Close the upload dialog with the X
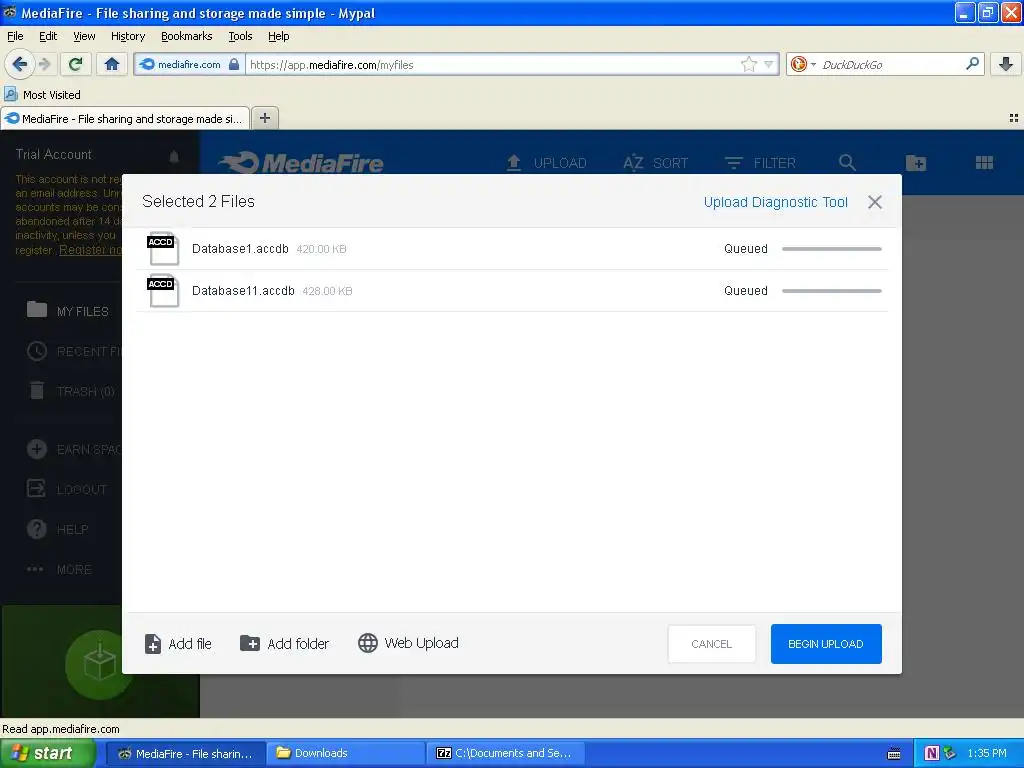Image resolution: width=1024 pixels, height=768 pixels. point(874,202)
